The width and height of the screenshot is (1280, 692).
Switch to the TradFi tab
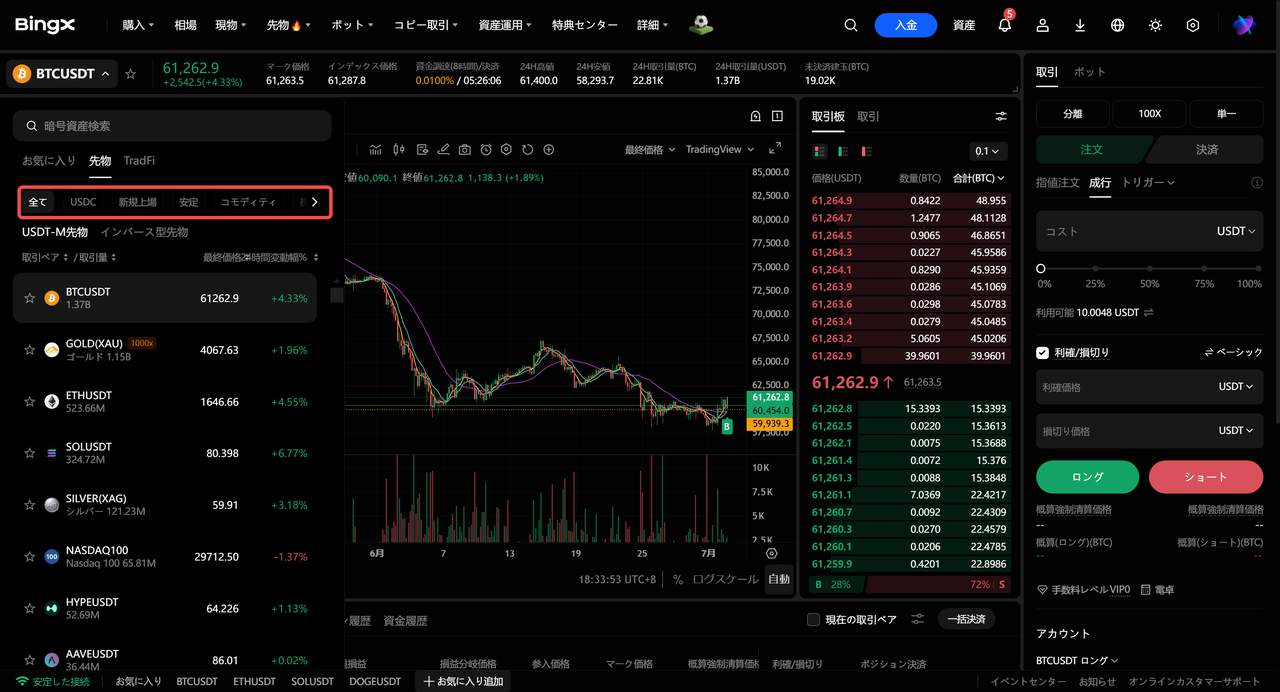pyautogui.click(x=139, y=160)
